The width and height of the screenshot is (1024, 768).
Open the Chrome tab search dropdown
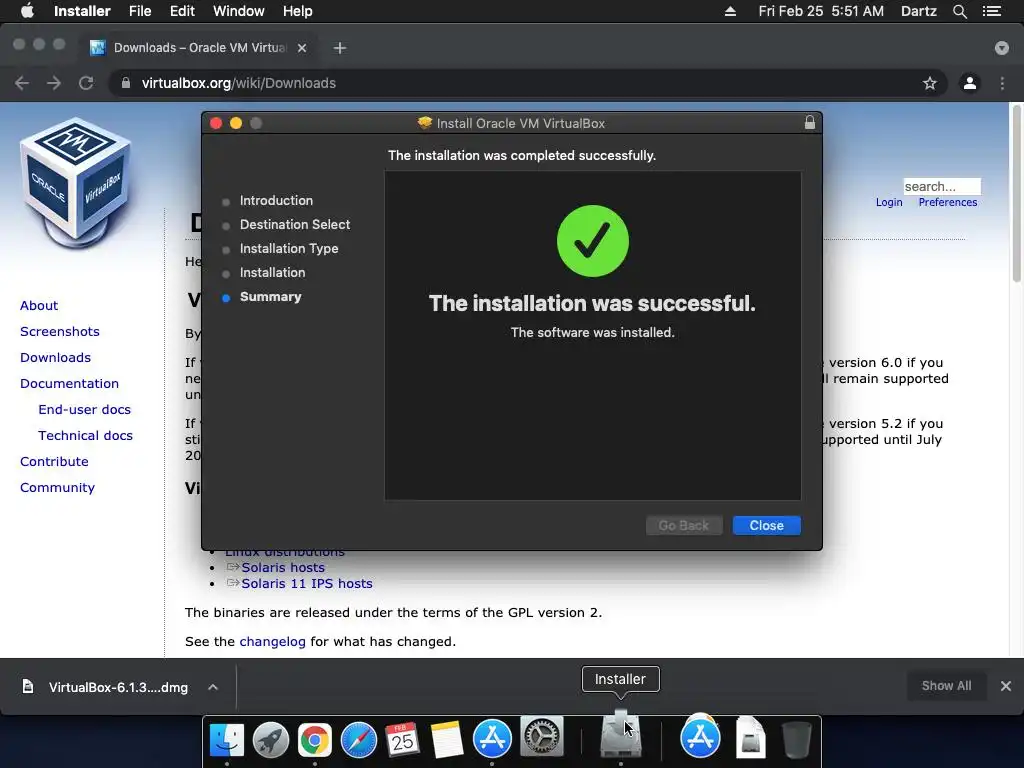(1002, 48)
